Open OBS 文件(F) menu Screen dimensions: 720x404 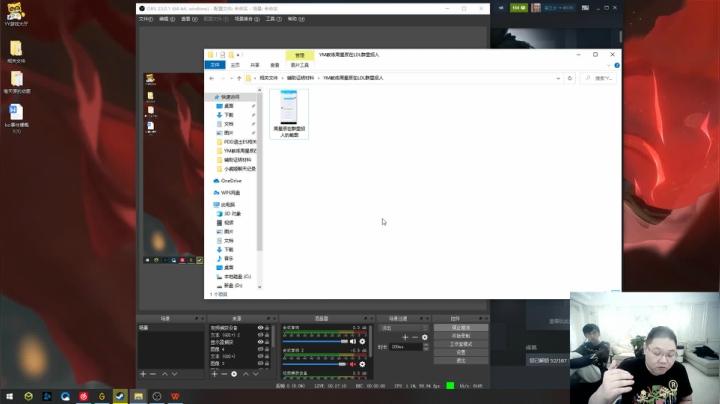click(x=146, y=19)
